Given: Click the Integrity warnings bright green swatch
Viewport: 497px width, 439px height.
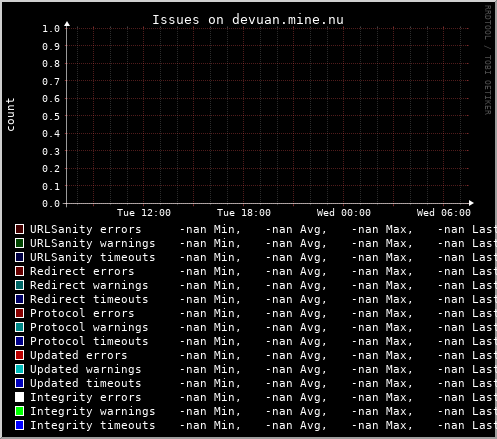Looking at the screenshot, I should coord(19,411).
